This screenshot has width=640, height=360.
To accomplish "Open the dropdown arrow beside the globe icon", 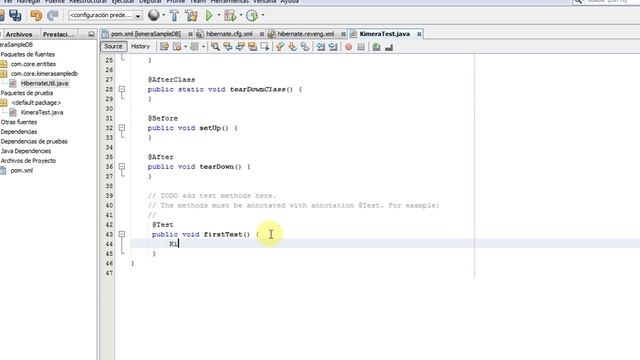I will click(x=164, y=16).
